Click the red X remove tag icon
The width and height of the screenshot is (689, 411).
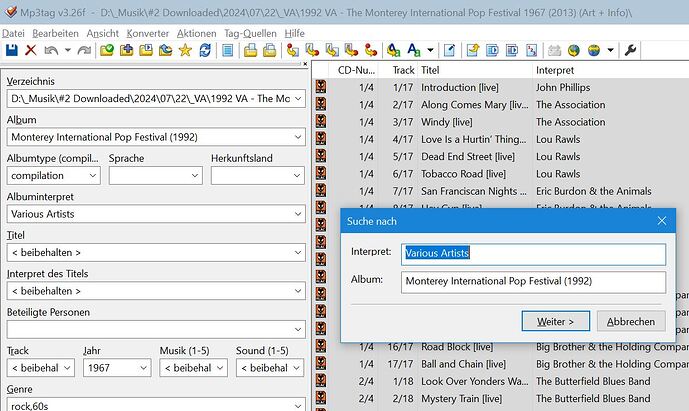(x=31, y=50)
